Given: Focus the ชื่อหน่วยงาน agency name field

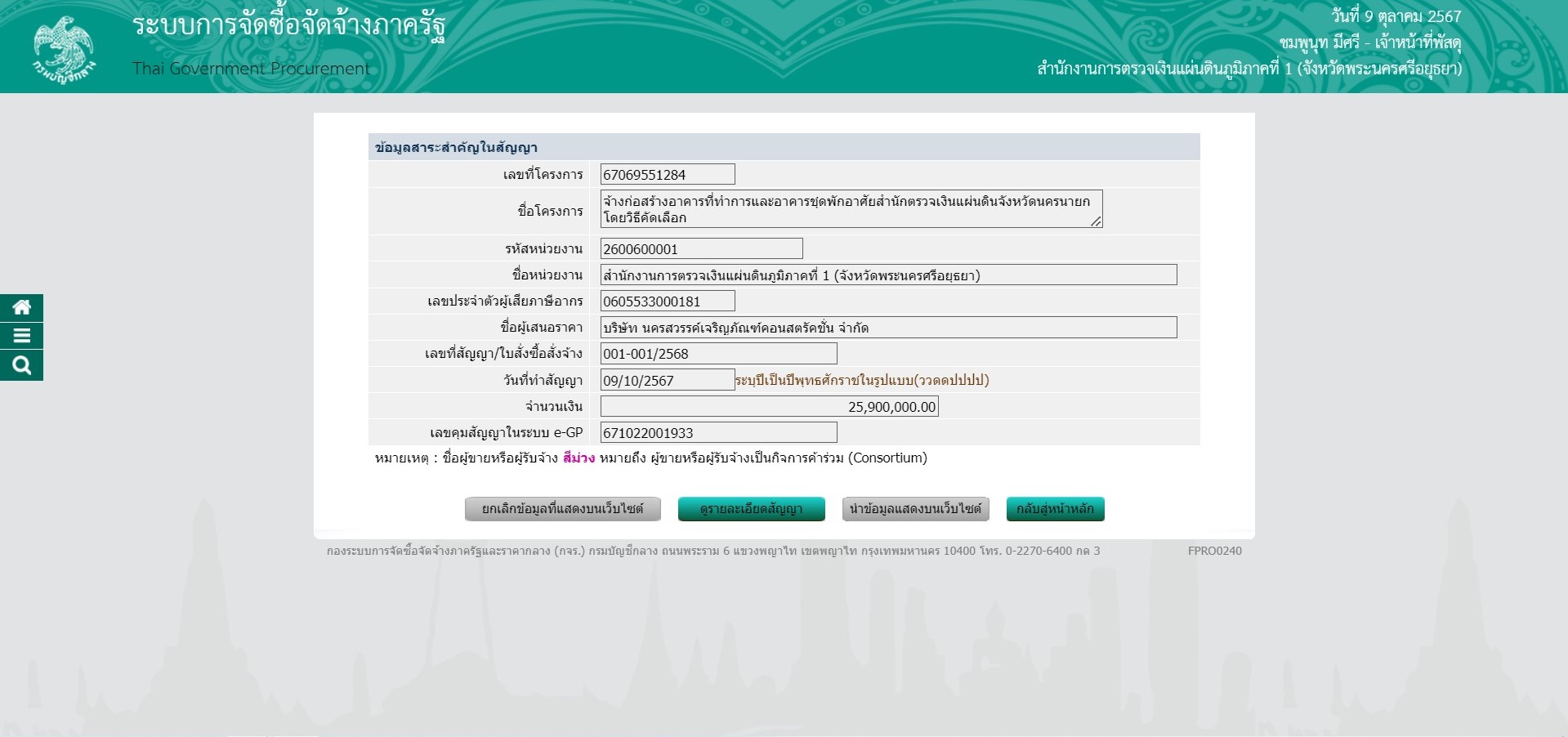Looking at the screenshot, I should [x=888, y=275].
